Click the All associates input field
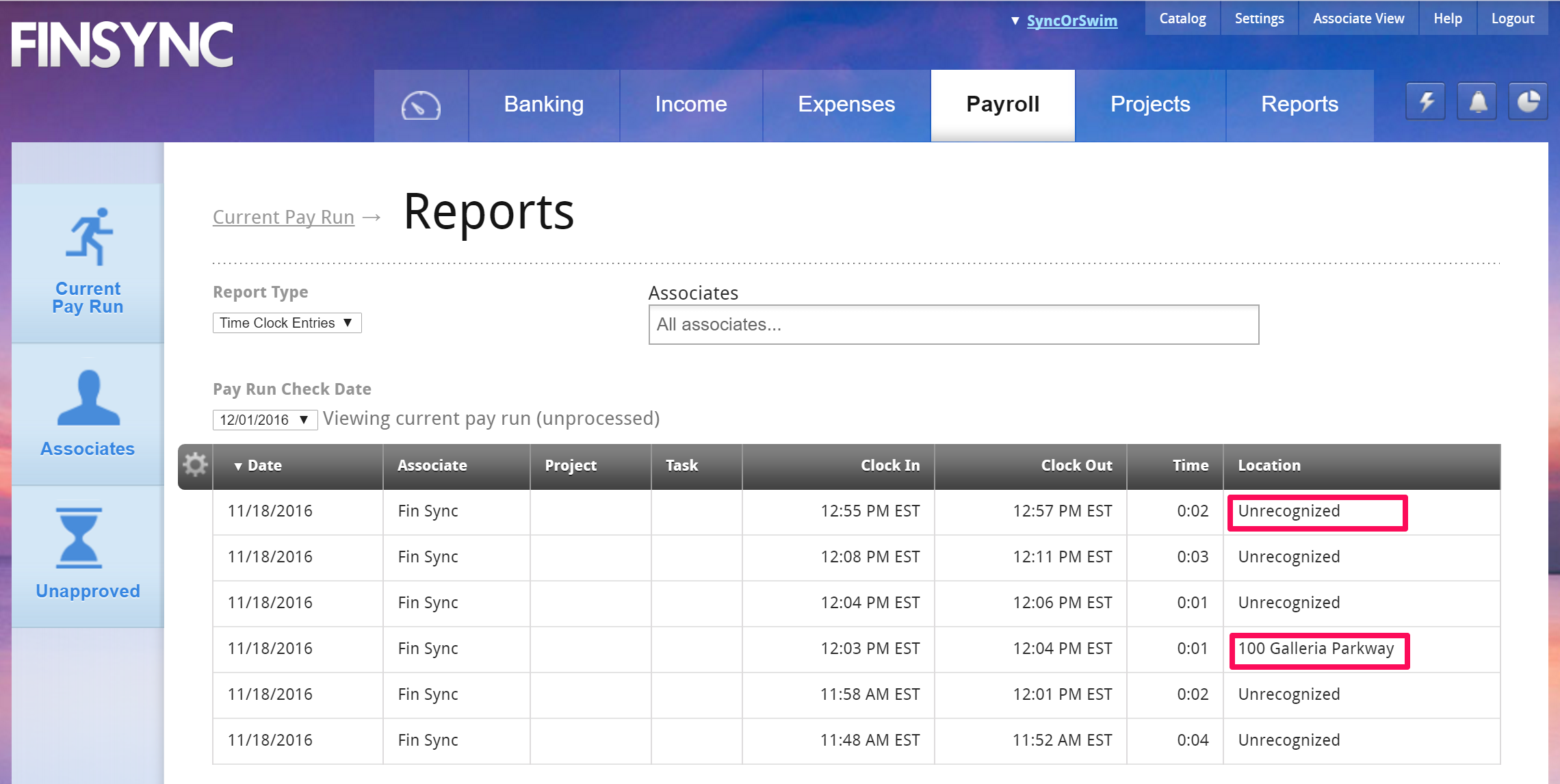 coord(953,324)
